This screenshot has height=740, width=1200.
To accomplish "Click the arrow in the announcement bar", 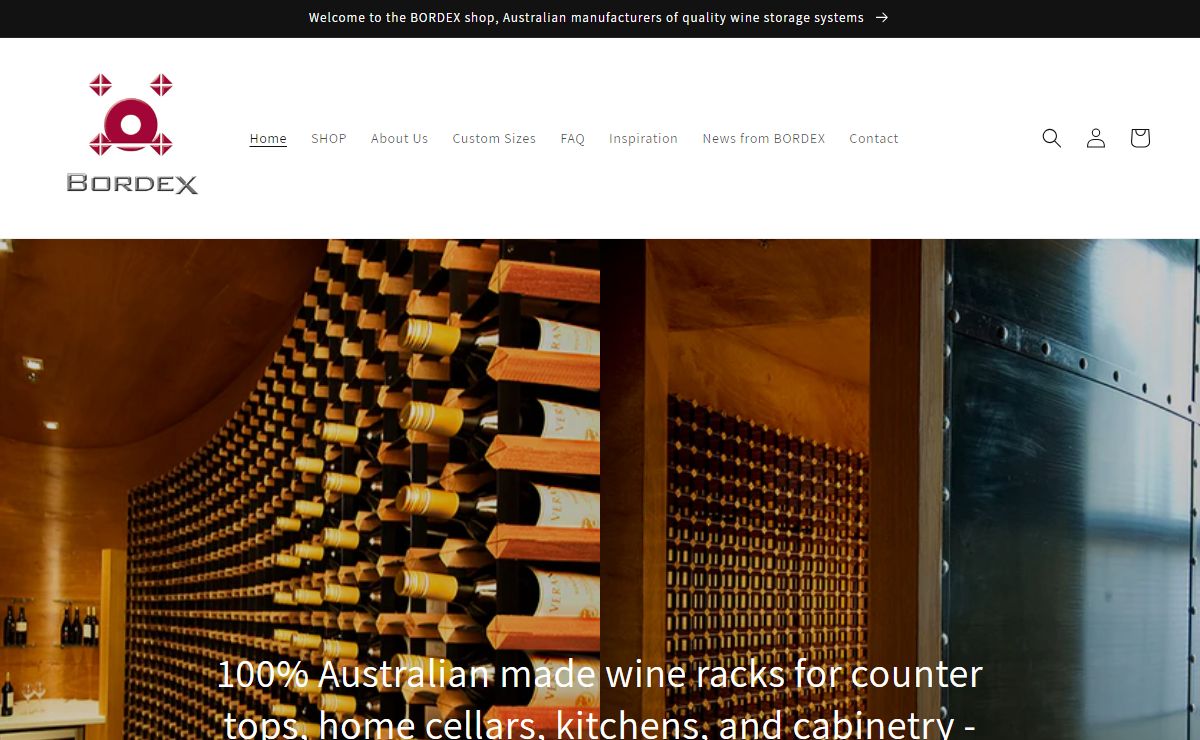I will click(x=881, y=18).
